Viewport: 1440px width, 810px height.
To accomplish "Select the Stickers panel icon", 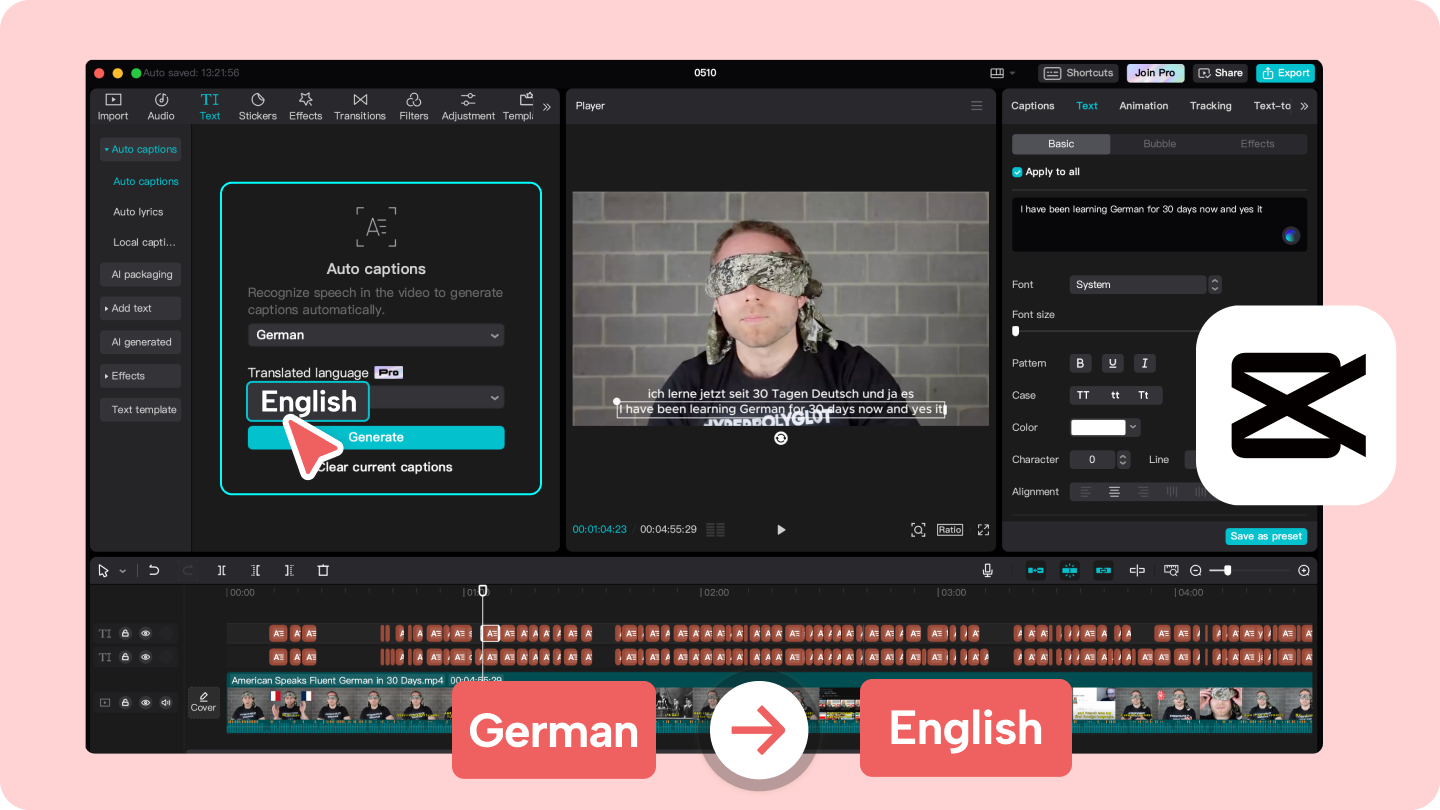I will [257, 105].
